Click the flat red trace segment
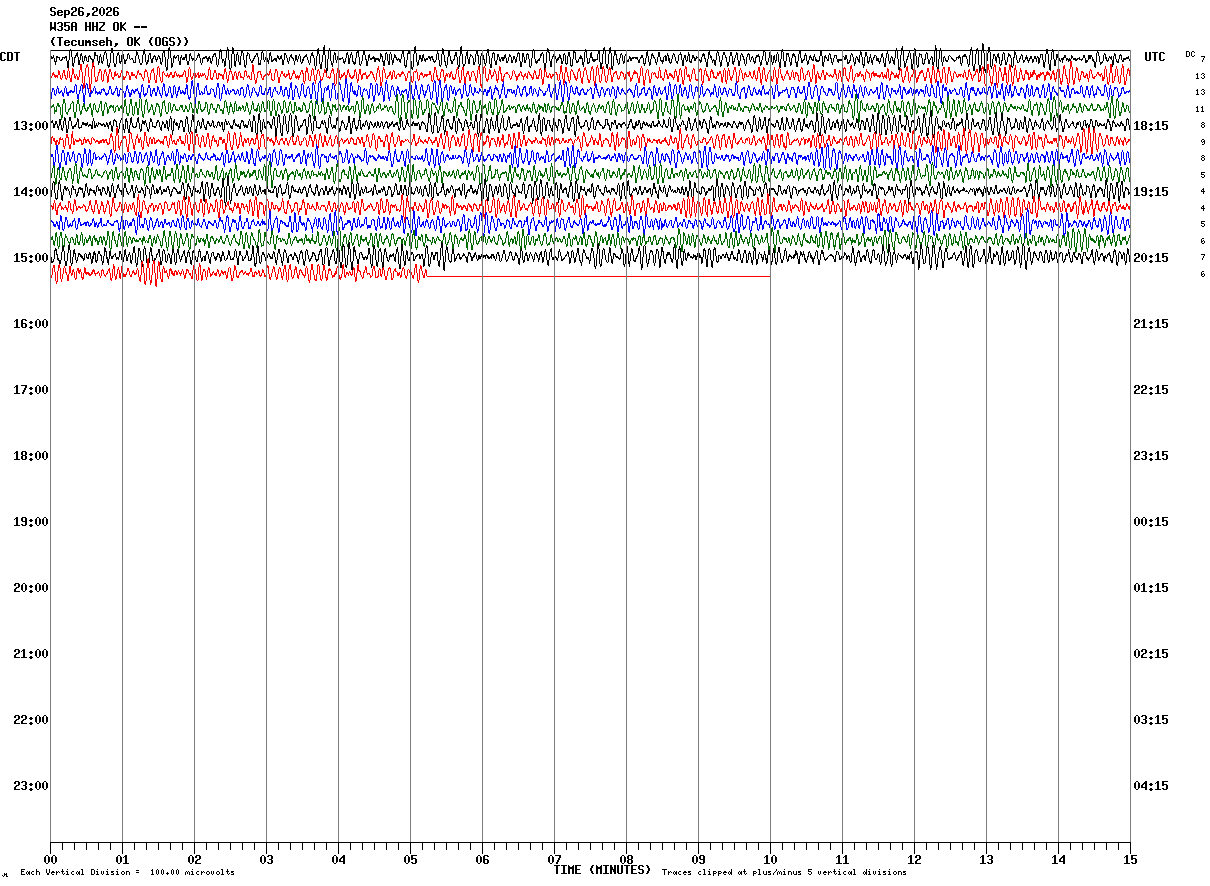This screenshot has height=886, width=1210. tap(598, 276)
